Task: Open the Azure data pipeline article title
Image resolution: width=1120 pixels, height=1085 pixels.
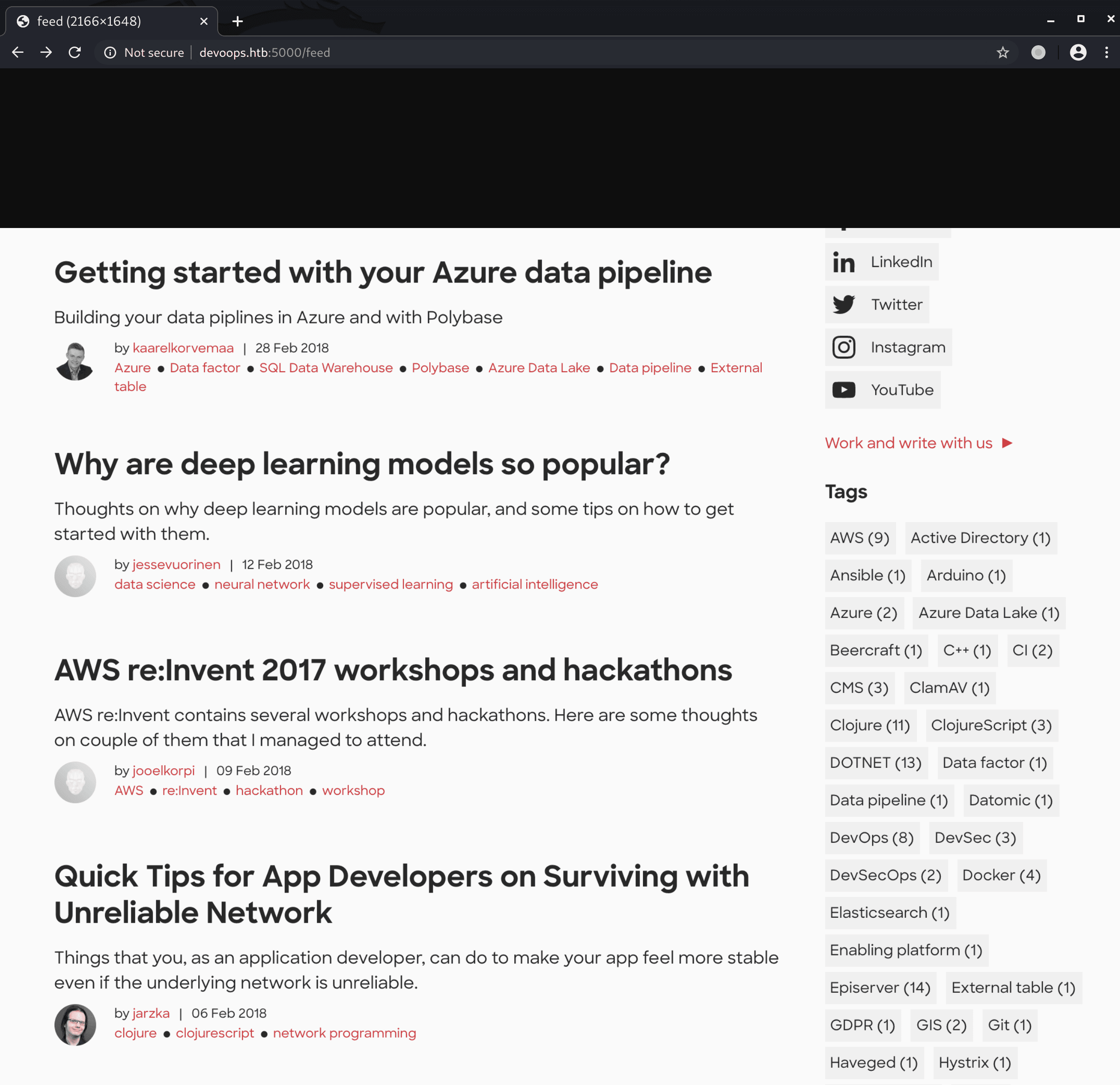Action: pos(383,272)
